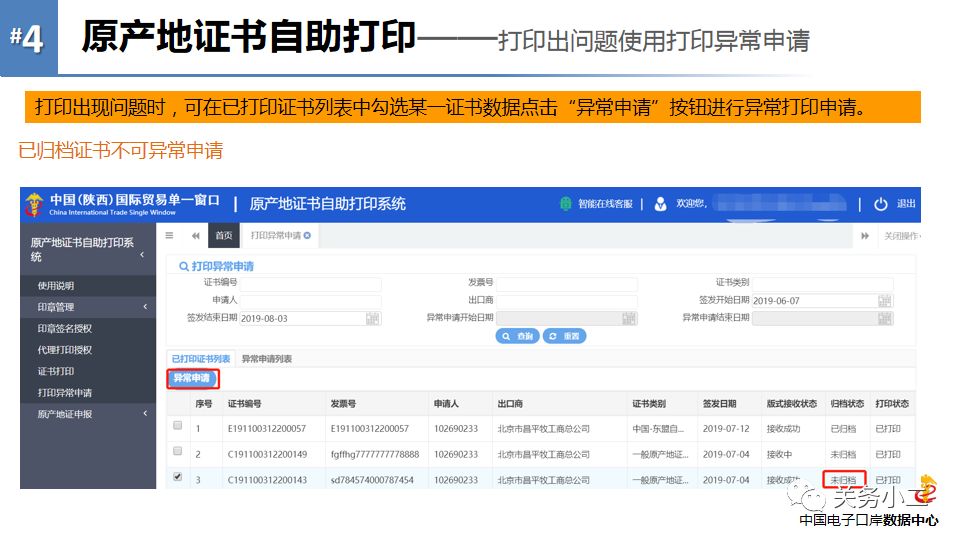Open 证书打印 in the sidebar
Viewport: 960px width, 540px height.
56,372
